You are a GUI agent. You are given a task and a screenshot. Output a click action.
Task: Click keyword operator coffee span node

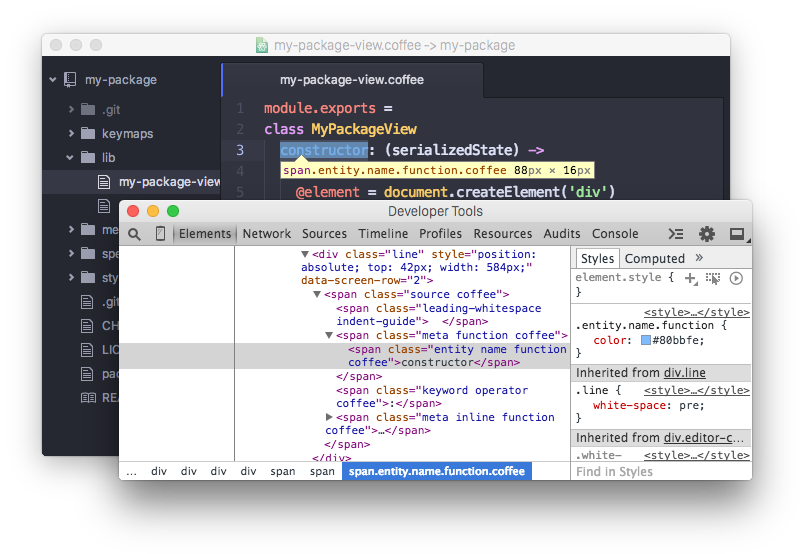432,397
